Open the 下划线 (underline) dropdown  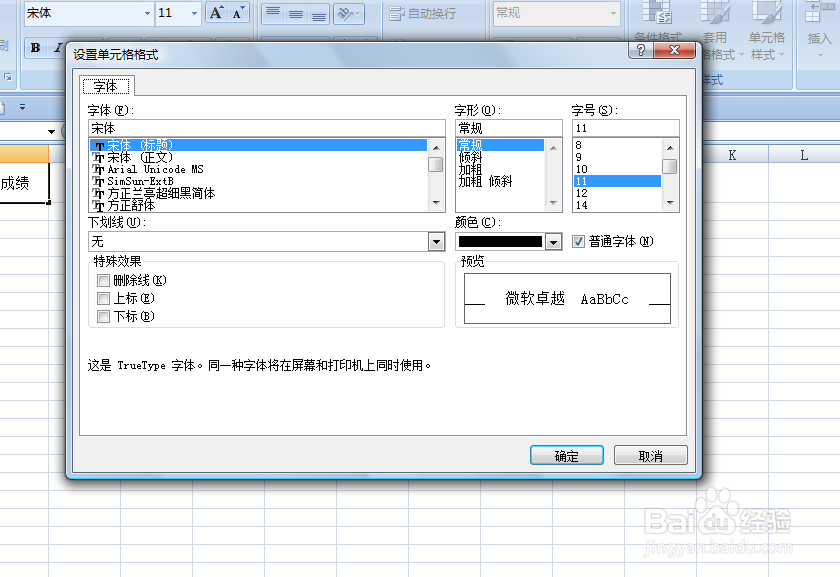[x=434, y=241]
